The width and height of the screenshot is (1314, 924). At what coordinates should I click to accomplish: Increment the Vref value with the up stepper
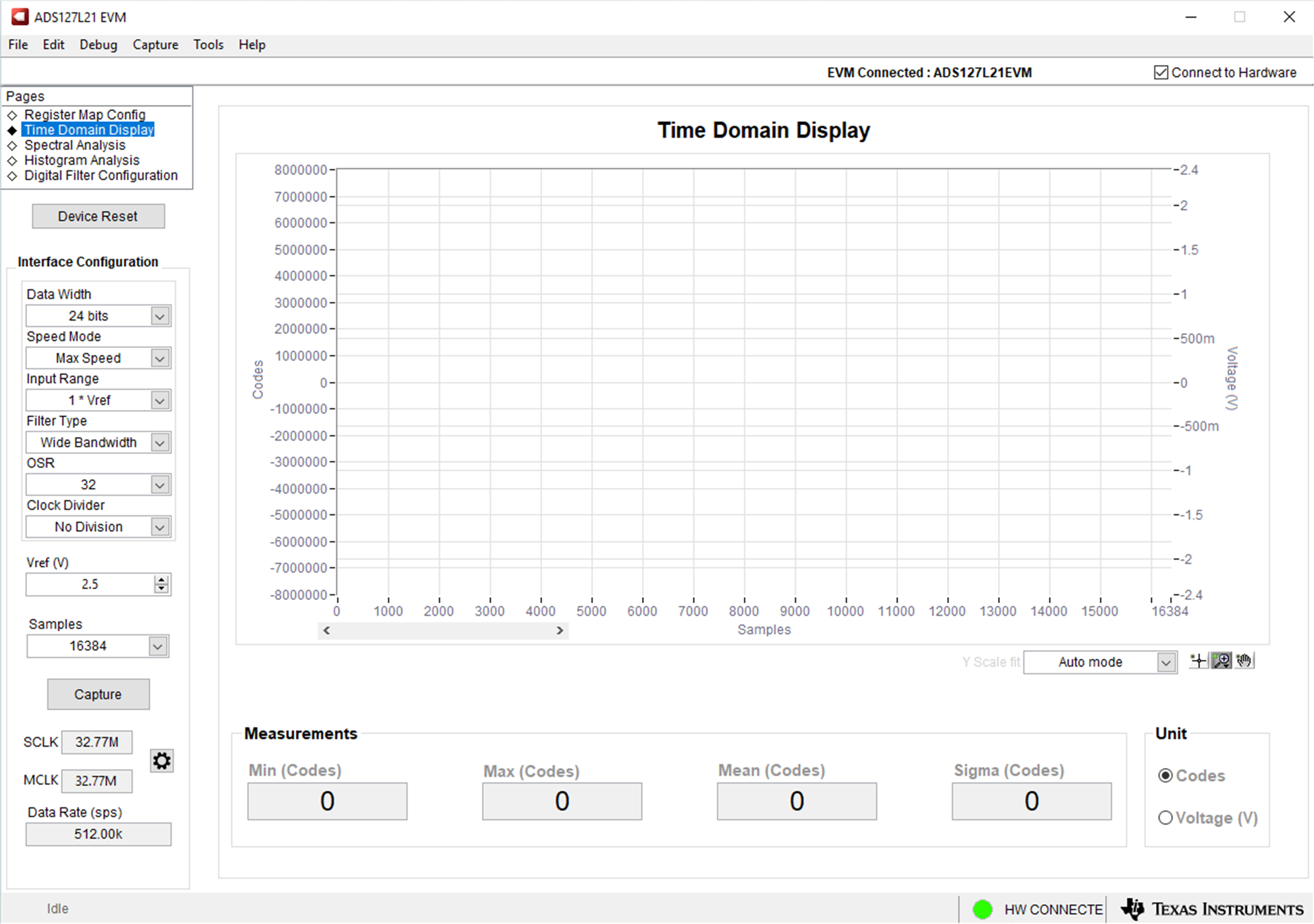pyautogui.click(x=162, y=579)
